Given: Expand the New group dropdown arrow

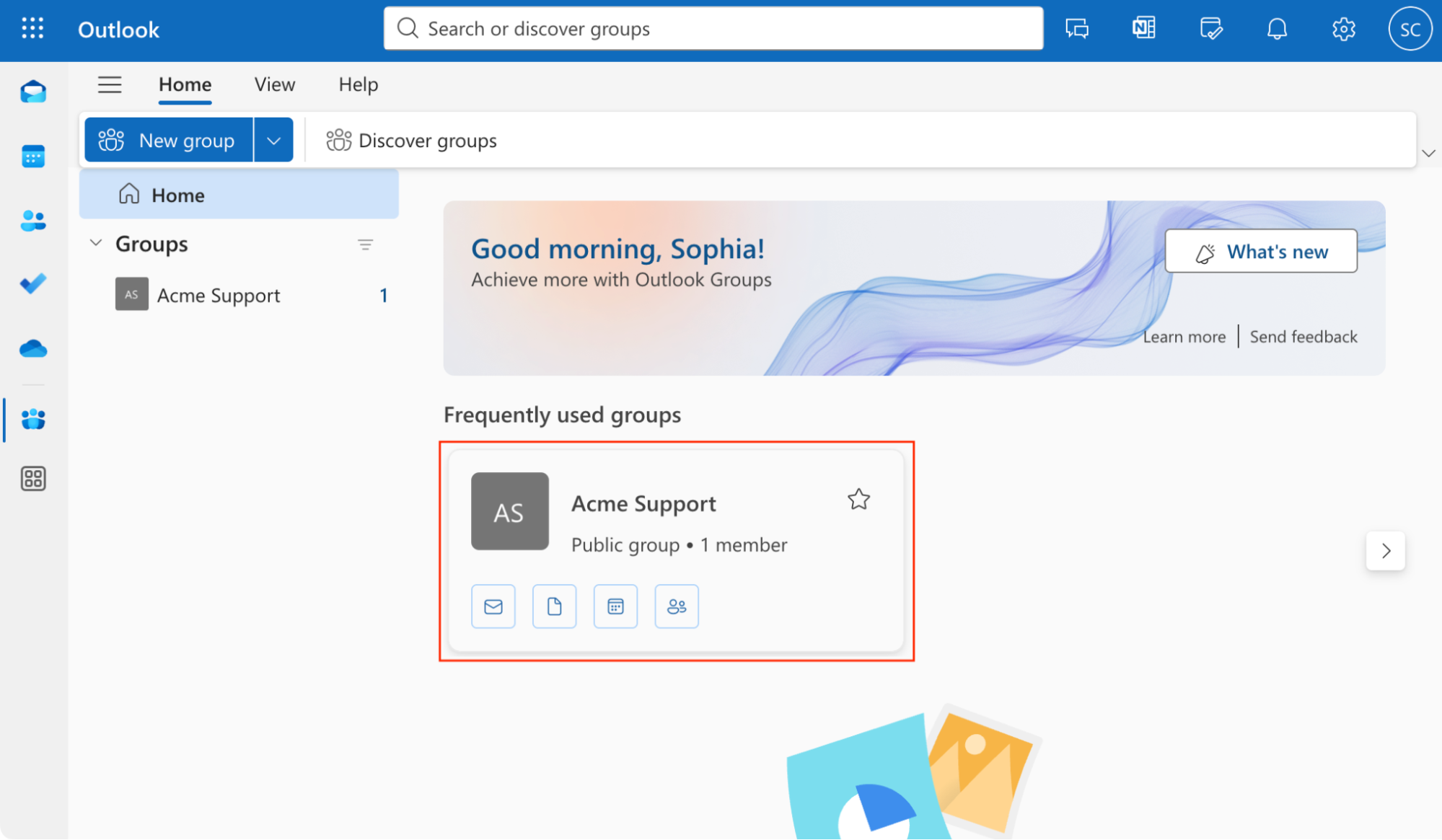Looking at the screenshot, I should point(273,140).
